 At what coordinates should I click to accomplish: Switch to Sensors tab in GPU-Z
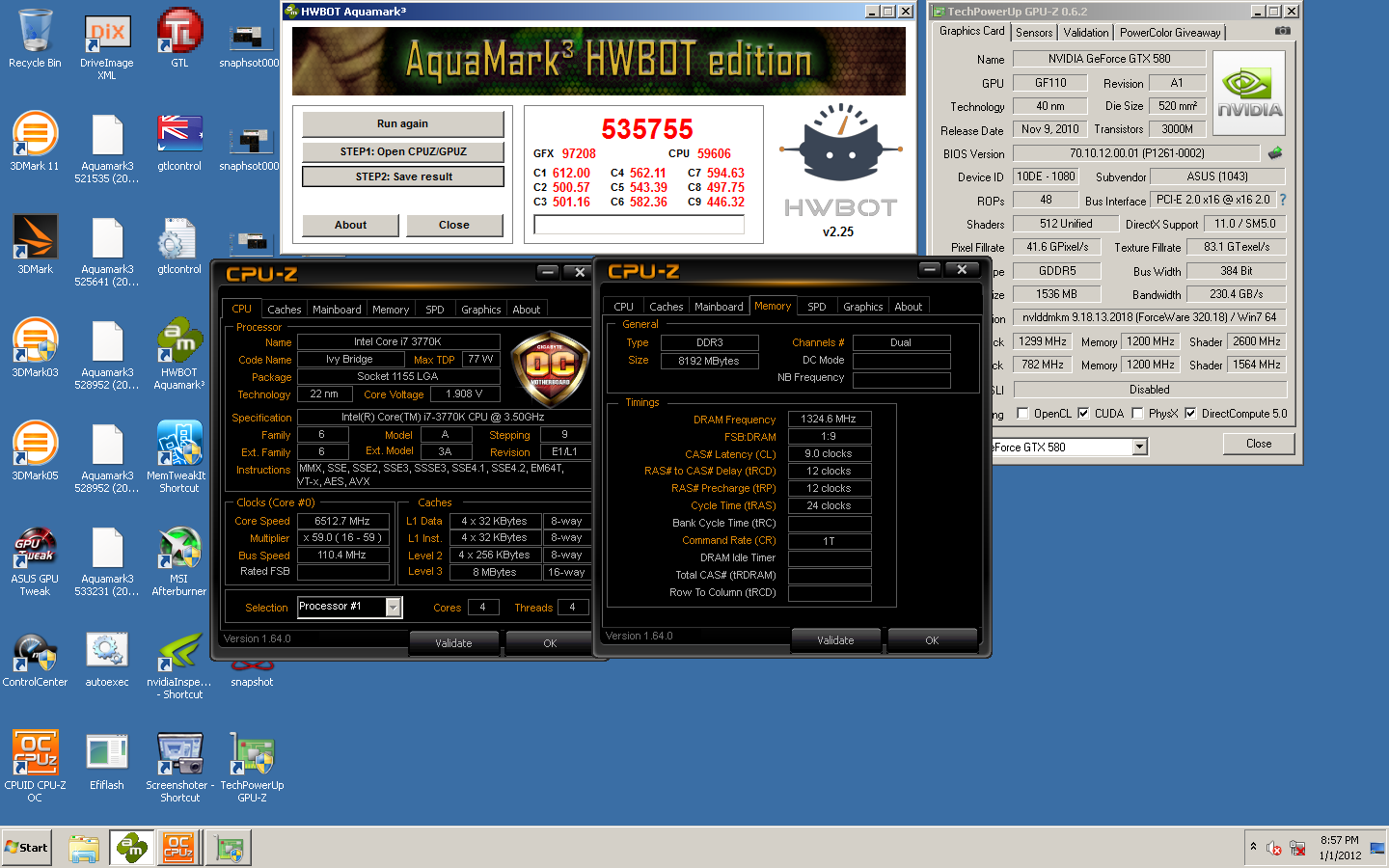pyautogui.click(x=1034, y=33)
